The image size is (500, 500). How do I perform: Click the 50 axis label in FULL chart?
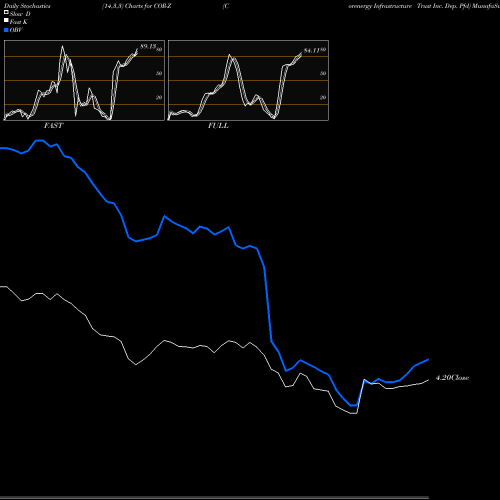323,73
